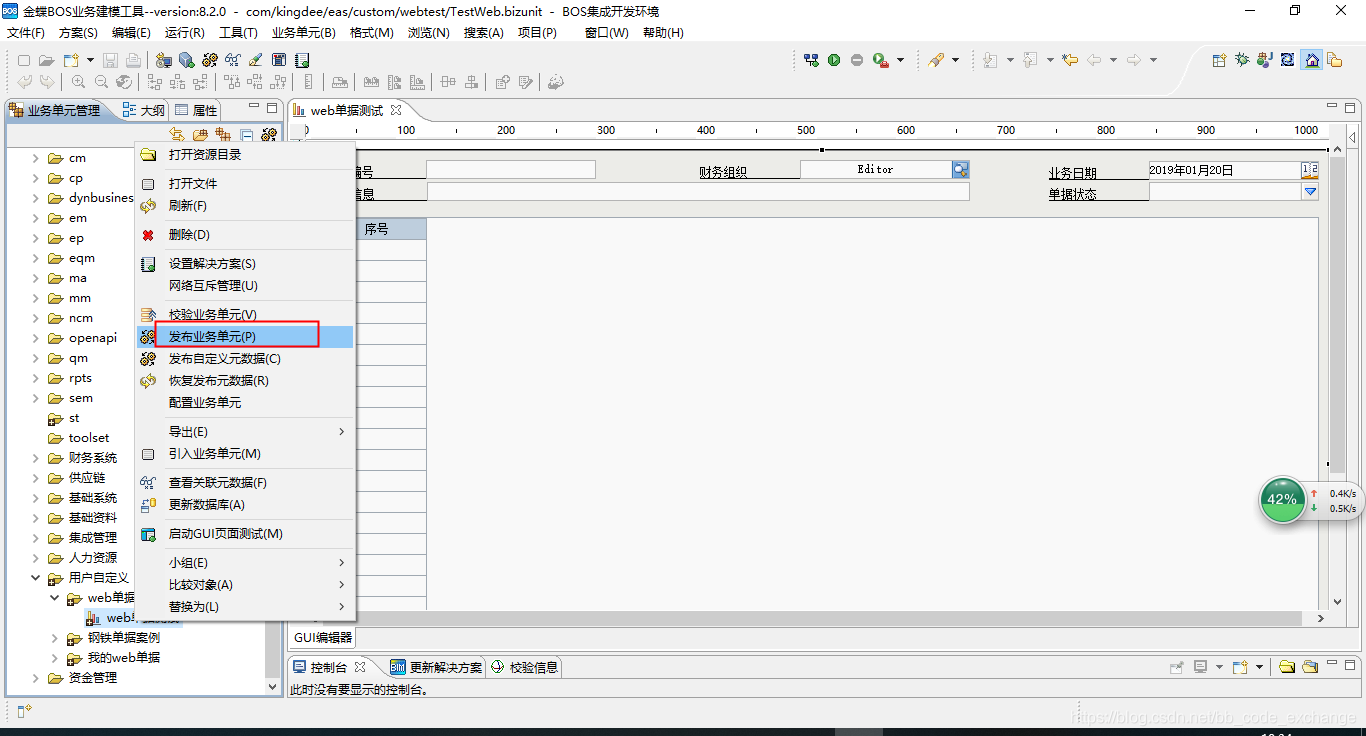Switch to the 大纲 tab
Image resolution: width=1366 pixels, height=736 pixels.
click(143, 111)
